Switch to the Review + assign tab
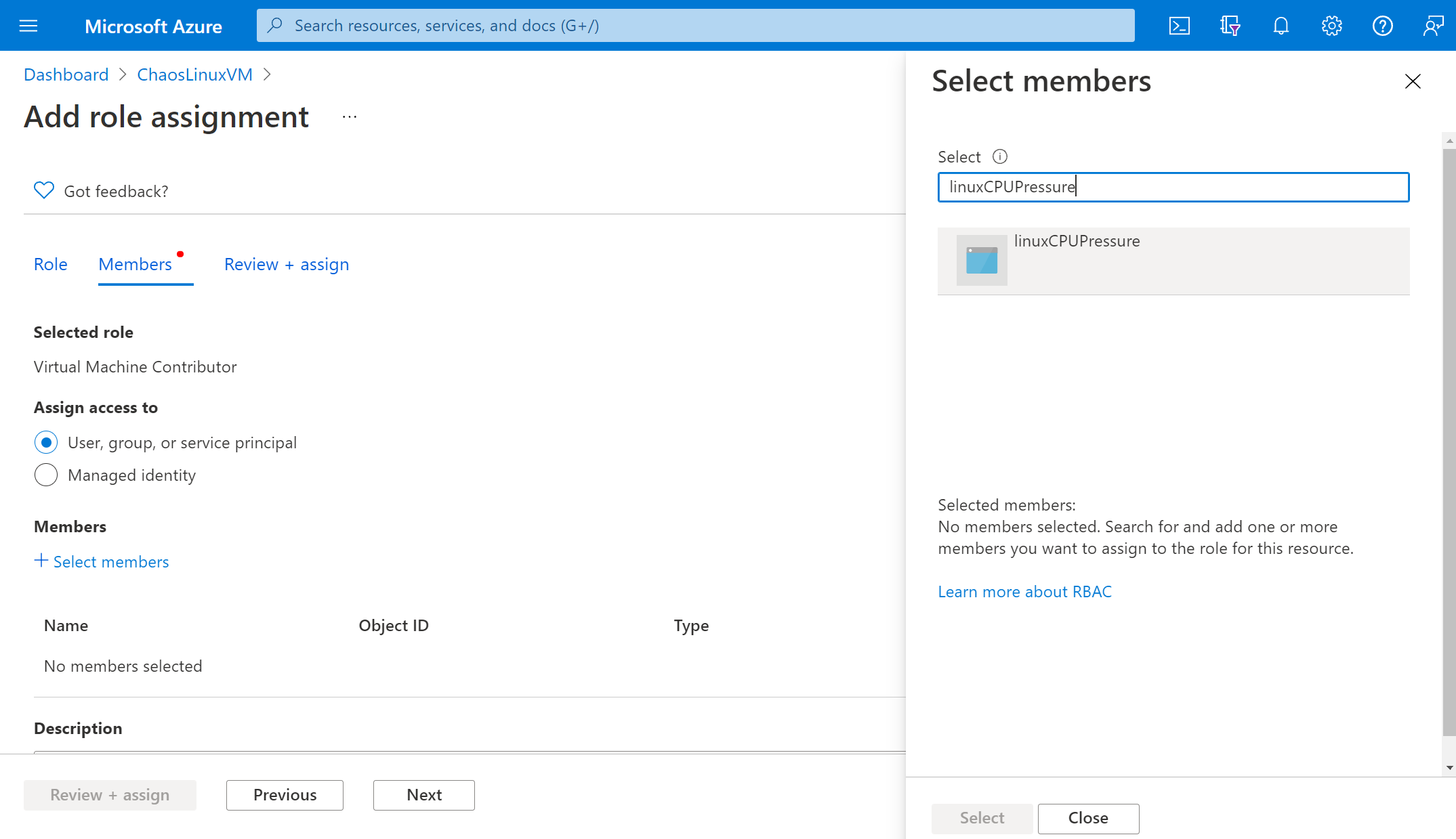Screen dimensions: 1456x839 [286, 264]
